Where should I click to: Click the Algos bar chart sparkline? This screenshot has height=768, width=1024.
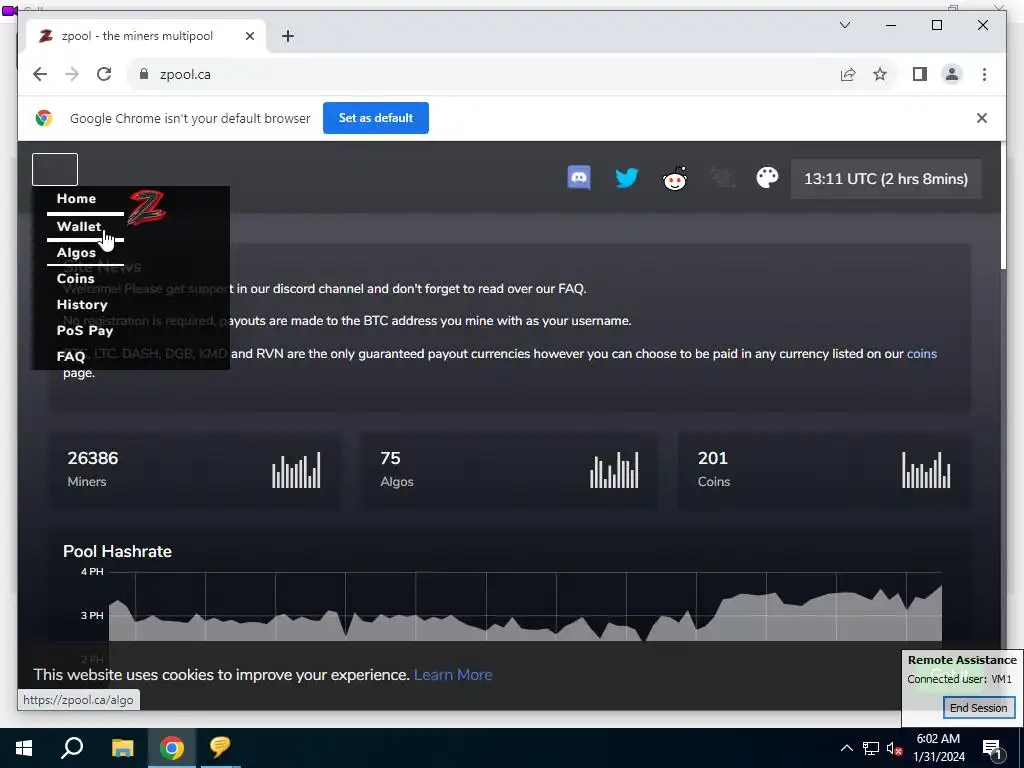(x=614, y=470)
